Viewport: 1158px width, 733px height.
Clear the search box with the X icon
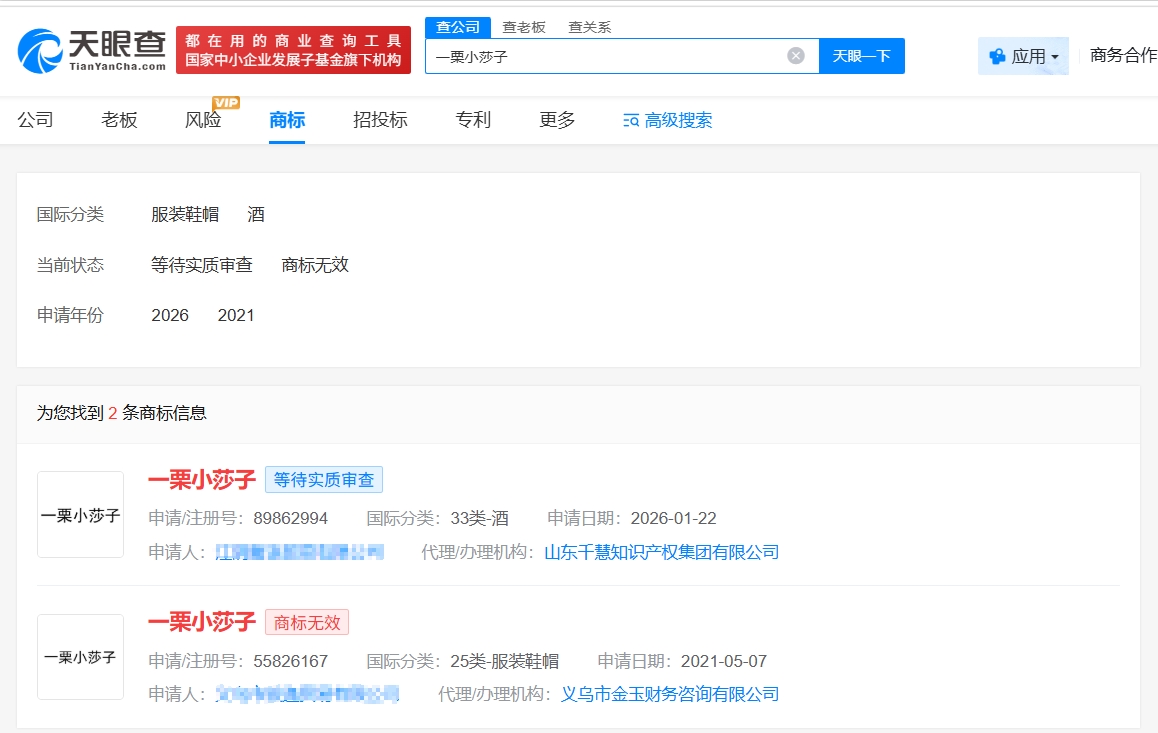coord(795,56)
